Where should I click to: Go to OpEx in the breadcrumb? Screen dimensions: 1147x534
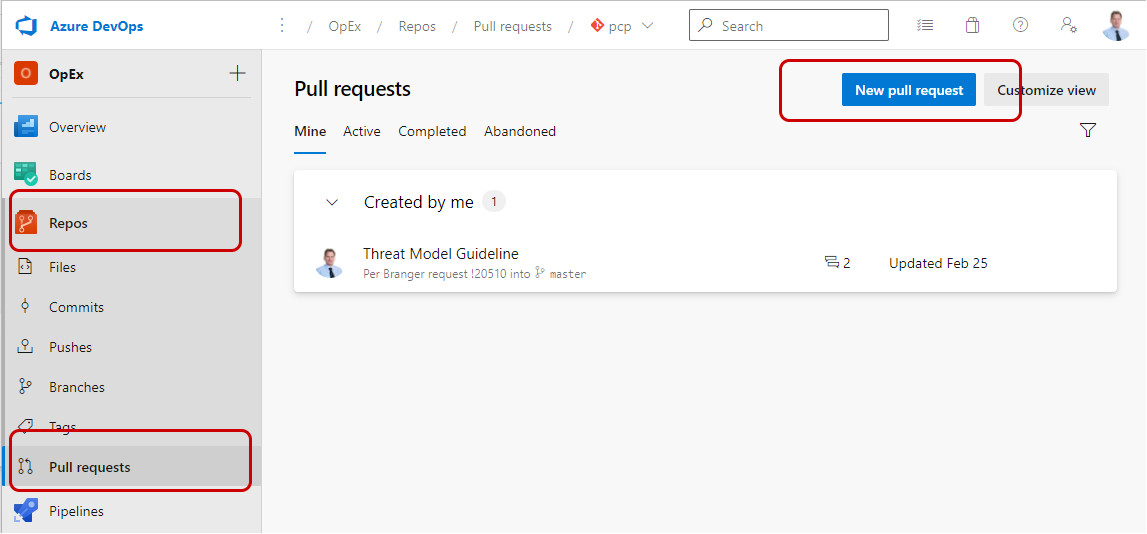click(x=345, y=26)
